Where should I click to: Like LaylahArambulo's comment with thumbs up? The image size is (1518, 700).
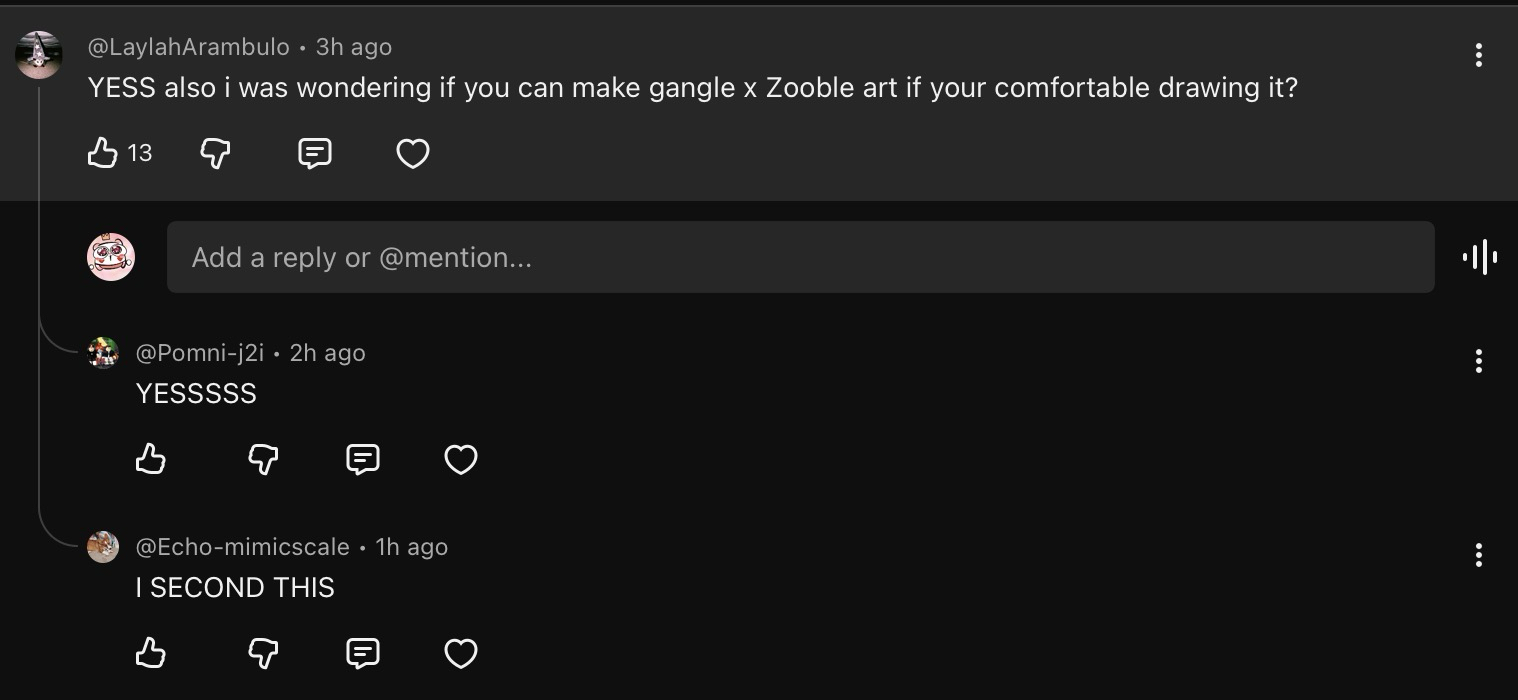pyautogui.click(x=103, y=153)
